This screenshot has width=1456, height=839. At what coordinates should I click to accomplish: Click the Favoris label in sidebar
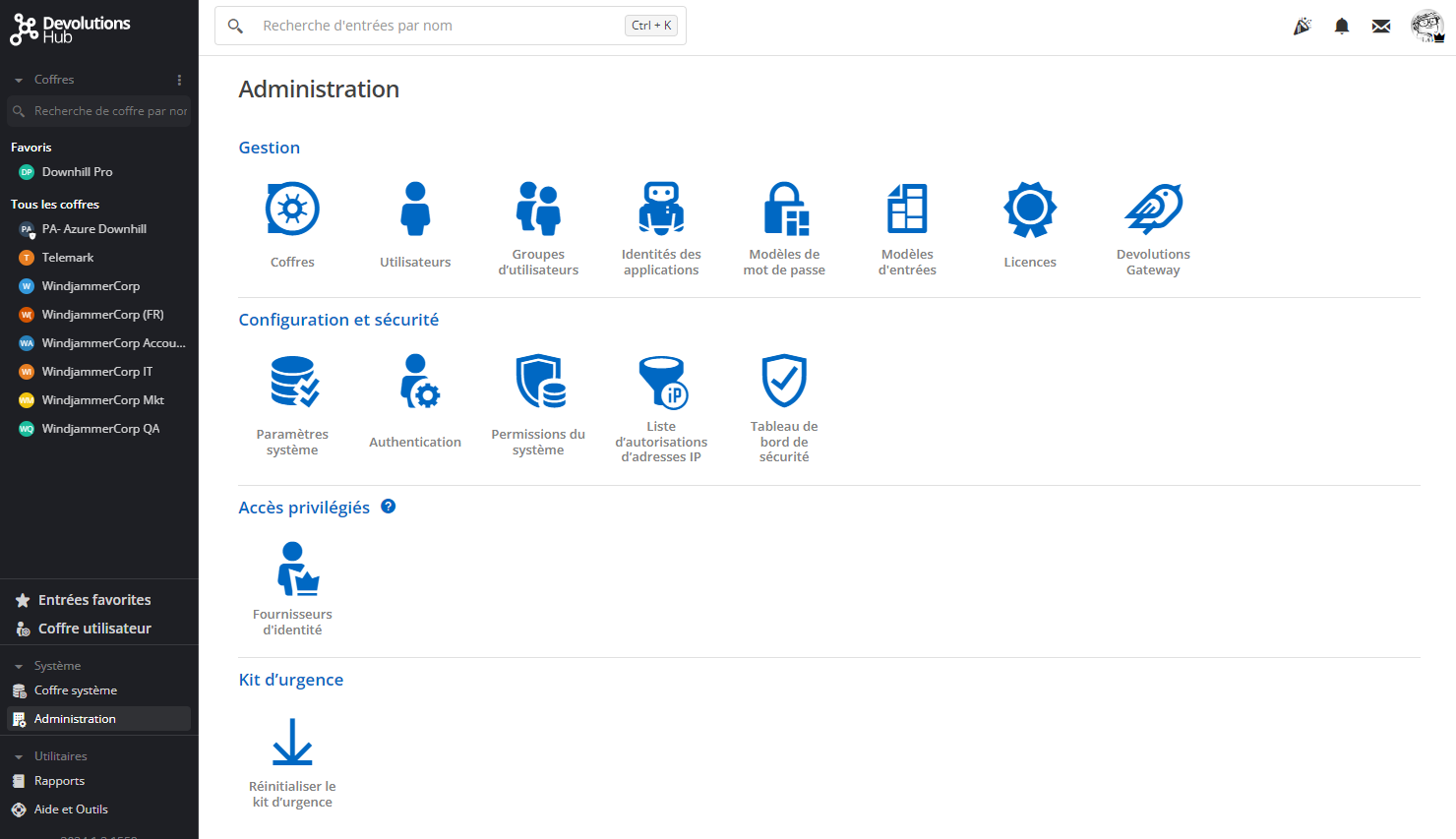pos(31,148)
